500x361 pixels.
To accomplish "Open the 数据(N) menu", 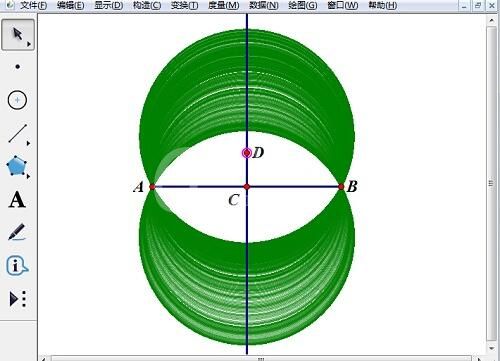I will (264, 5).
